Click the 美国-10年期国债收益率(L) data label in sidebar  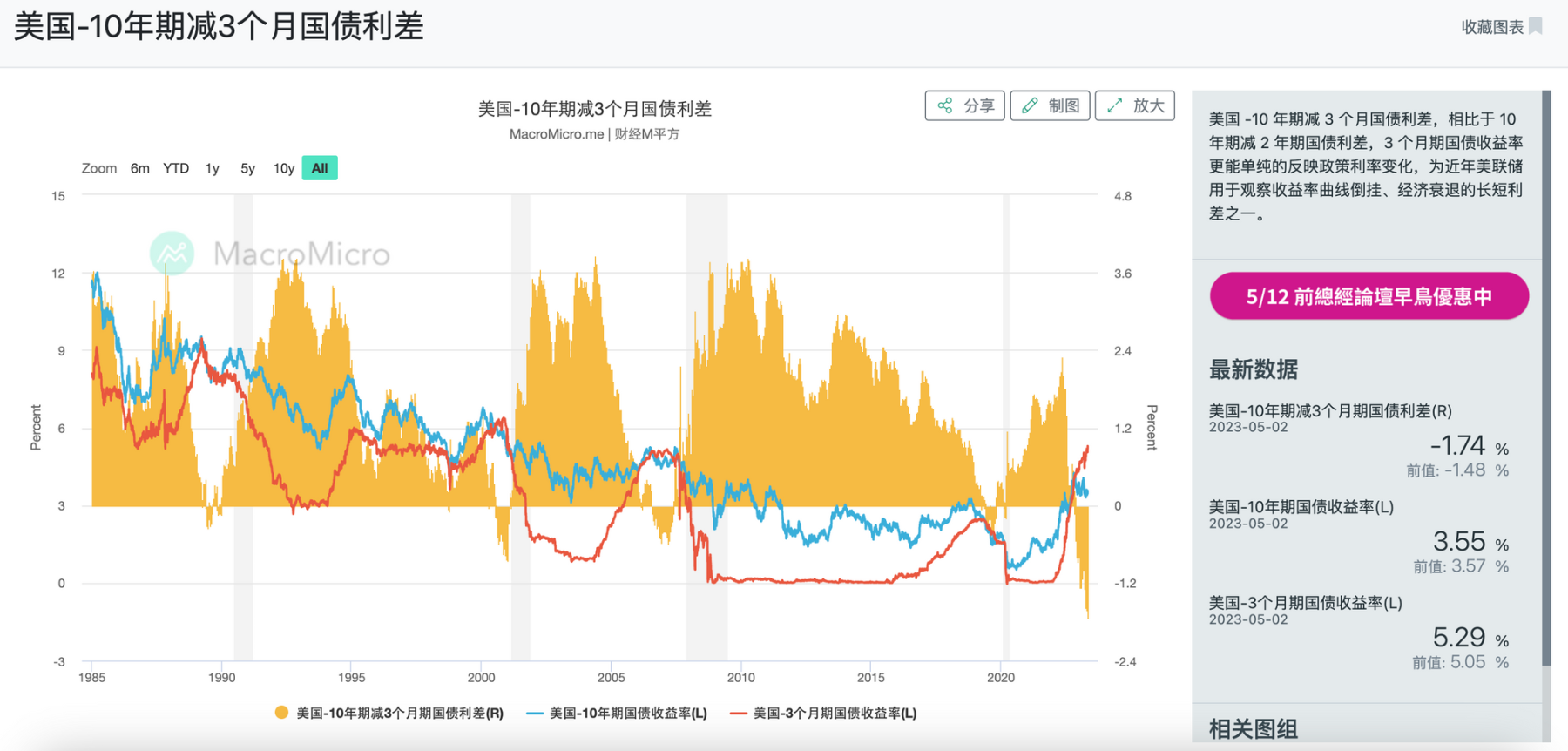coord(1301,507)
